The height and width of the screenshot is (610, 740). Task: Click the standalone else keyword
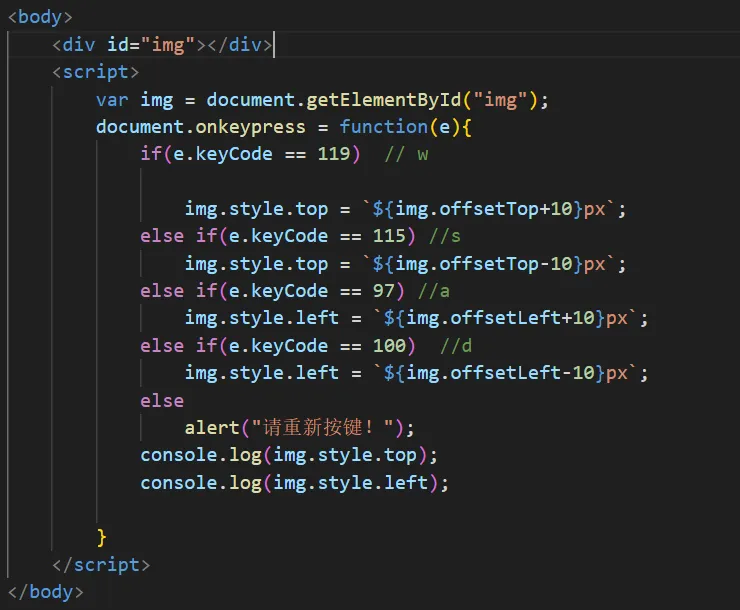(162, 401)
